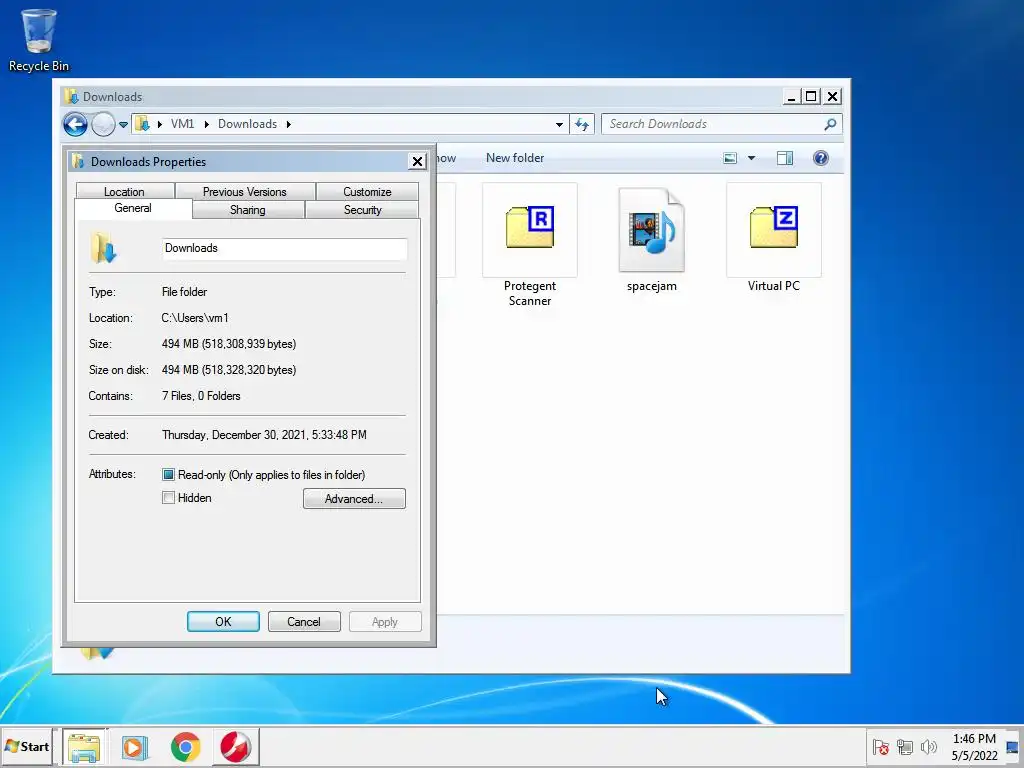Launch Windows Media Player from taskbar
The width and height of the screenshot is (1024, 768).
click(x=135, y=747)
